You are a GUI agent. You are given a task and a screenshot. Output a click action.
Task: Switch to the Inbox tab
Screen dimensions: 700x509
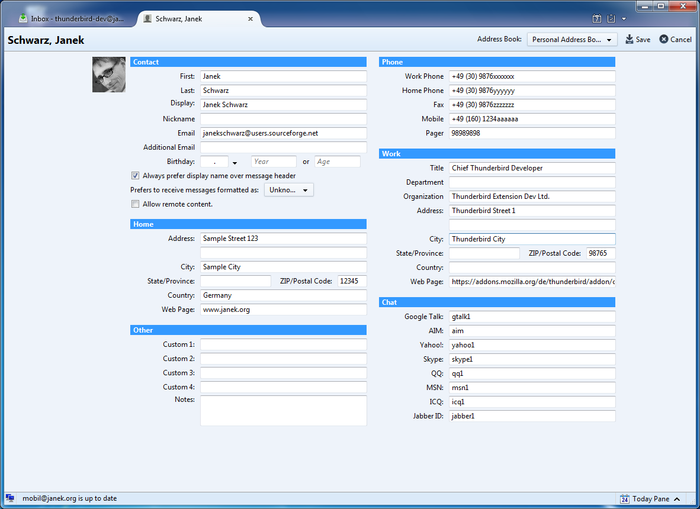tap(71, 19)
